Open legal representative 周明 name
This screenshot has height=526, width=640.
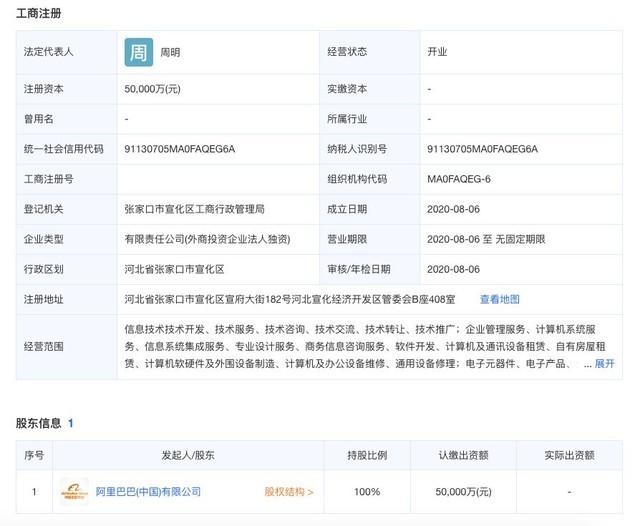tap(170, 53)
